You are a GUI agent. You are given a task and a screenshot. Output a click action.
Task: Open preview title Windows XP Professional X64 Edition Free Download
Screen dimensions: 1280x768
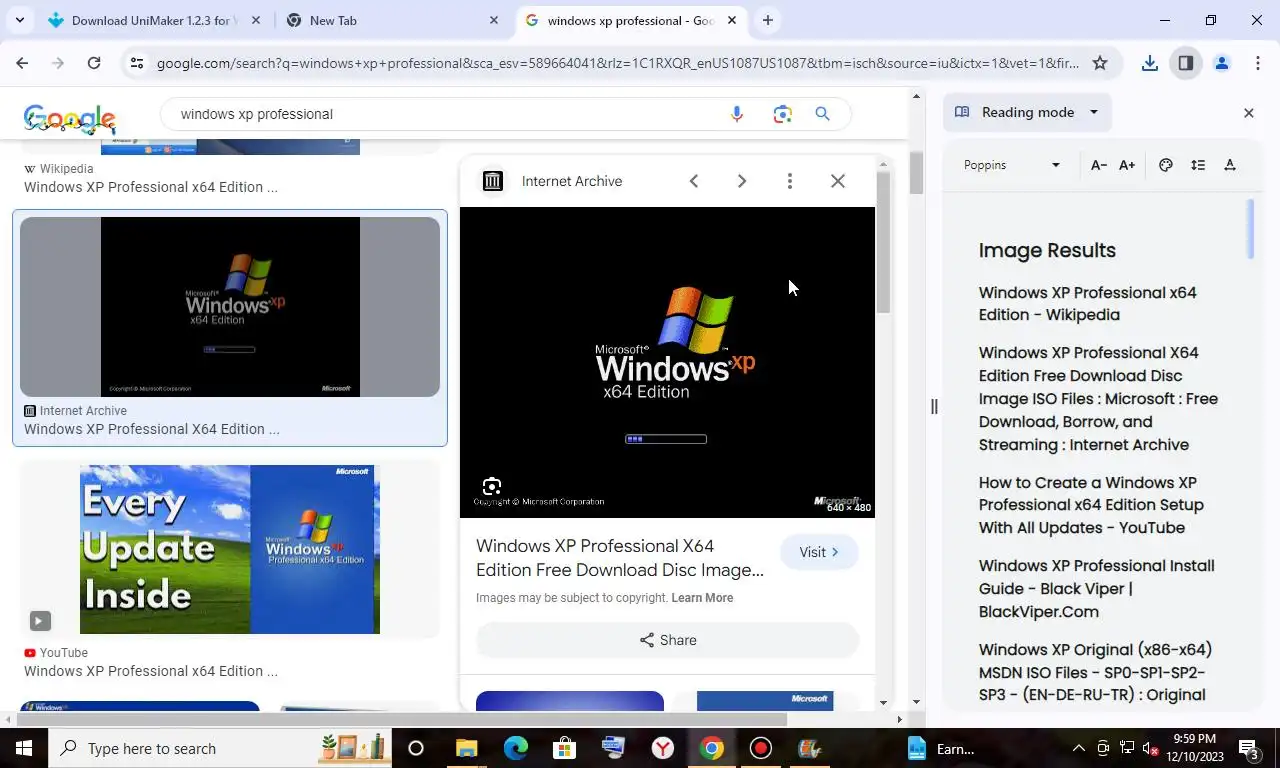(x=620, y=558)
